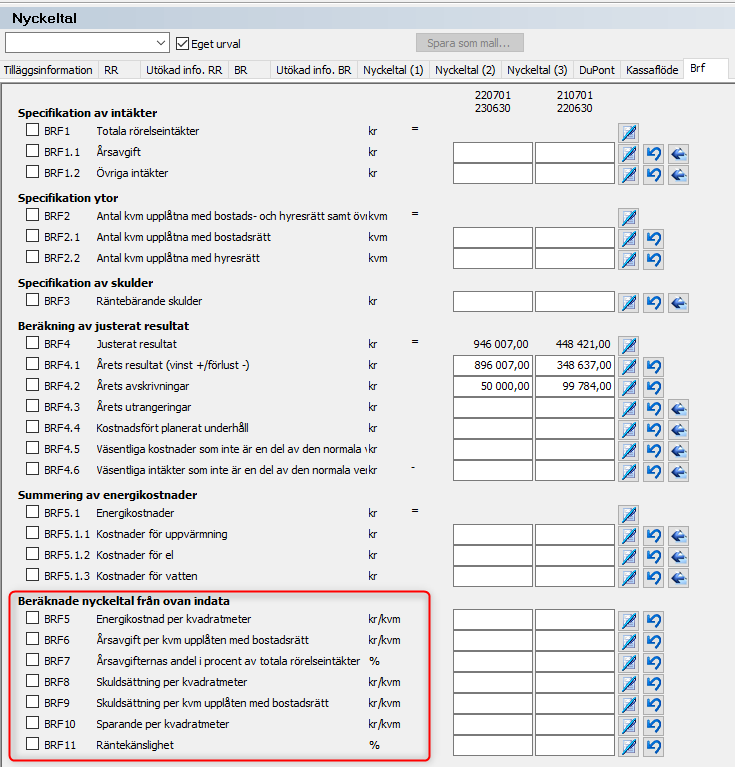
Task: Check the BRF3 Räntebärande skulder checkbox
Action: click(32, 300)
